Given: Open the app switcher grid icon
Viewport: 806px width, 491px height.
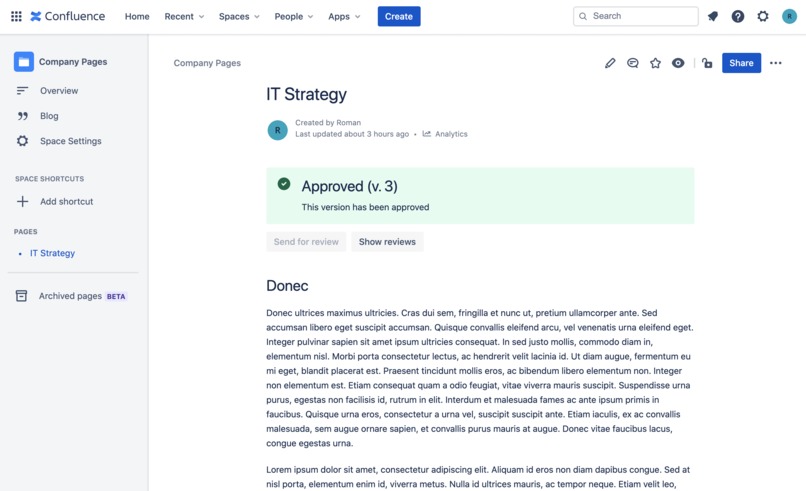Looking at the screenshot, I should 16,16.
